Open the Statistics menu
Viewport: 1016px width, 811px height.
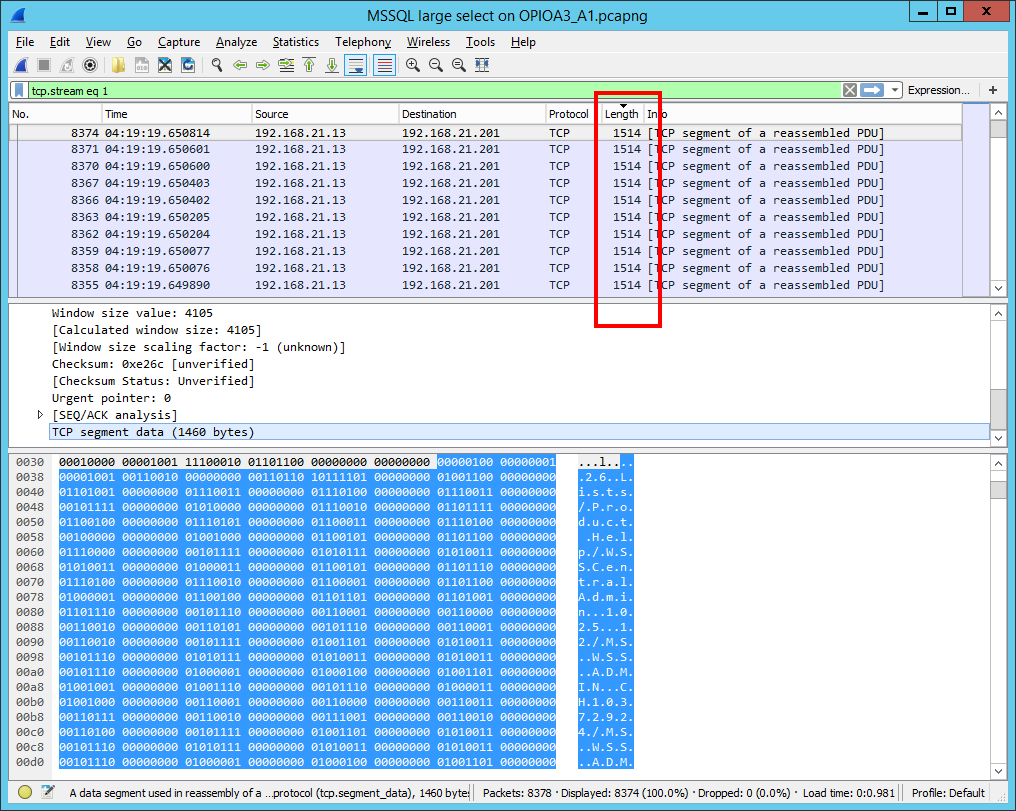click(295, 42)
